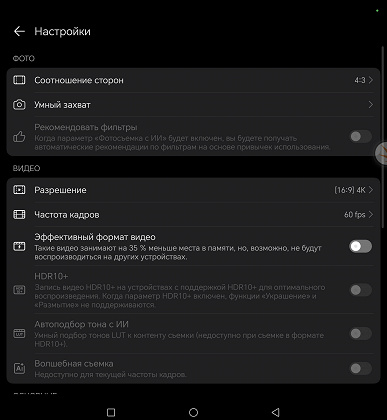Click the camera icon next to Умный захват

point(19,105)
